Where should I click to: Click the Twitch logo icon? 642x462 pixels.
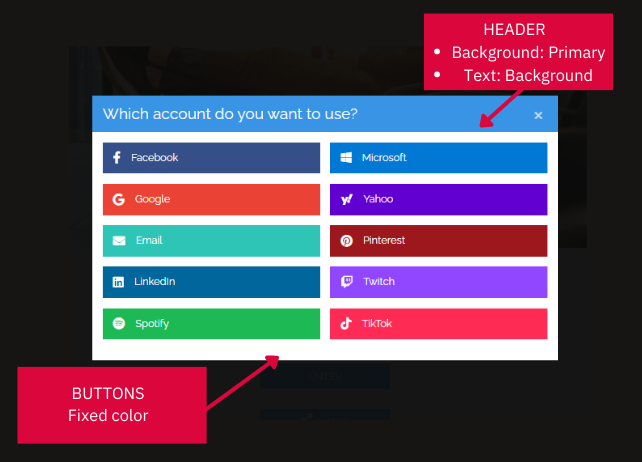[346, 282]
